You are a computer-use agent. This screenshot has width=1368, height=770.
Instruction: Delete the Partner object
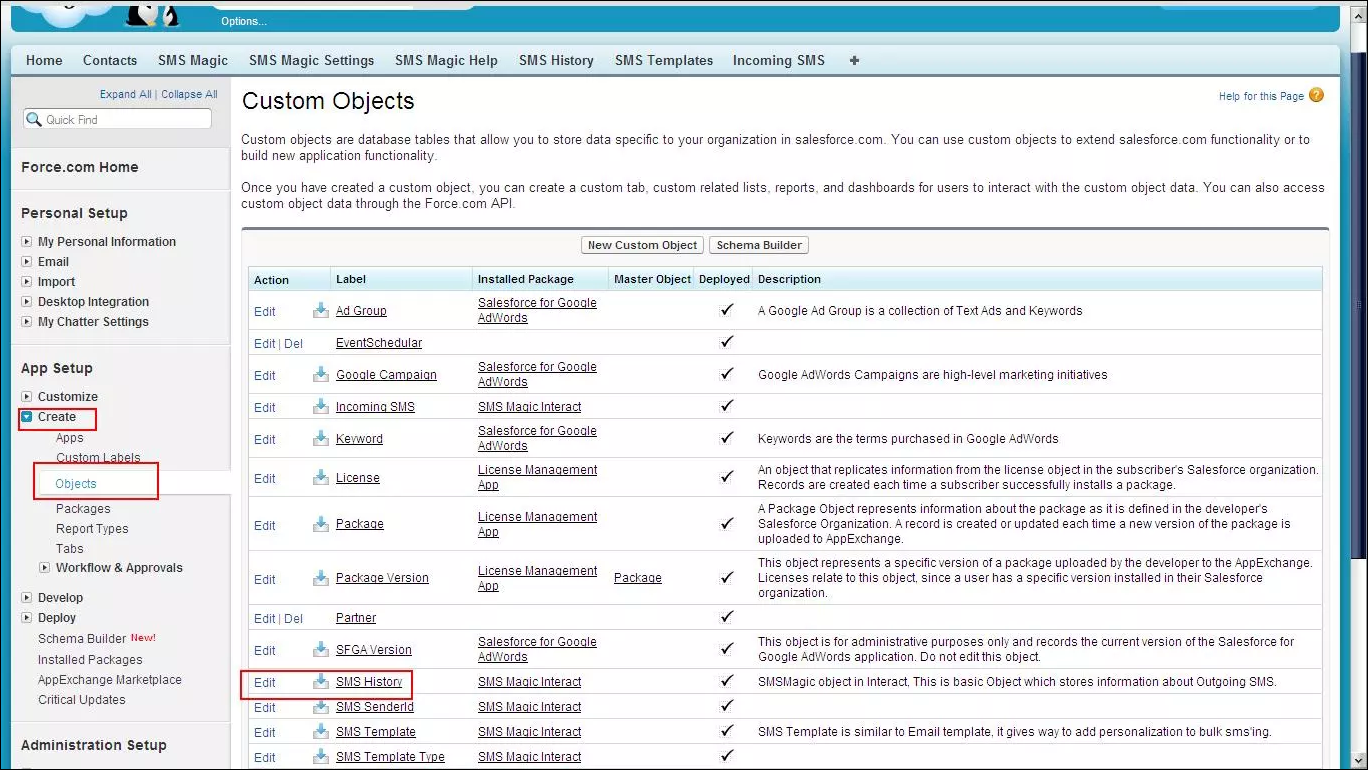[293, 618]
